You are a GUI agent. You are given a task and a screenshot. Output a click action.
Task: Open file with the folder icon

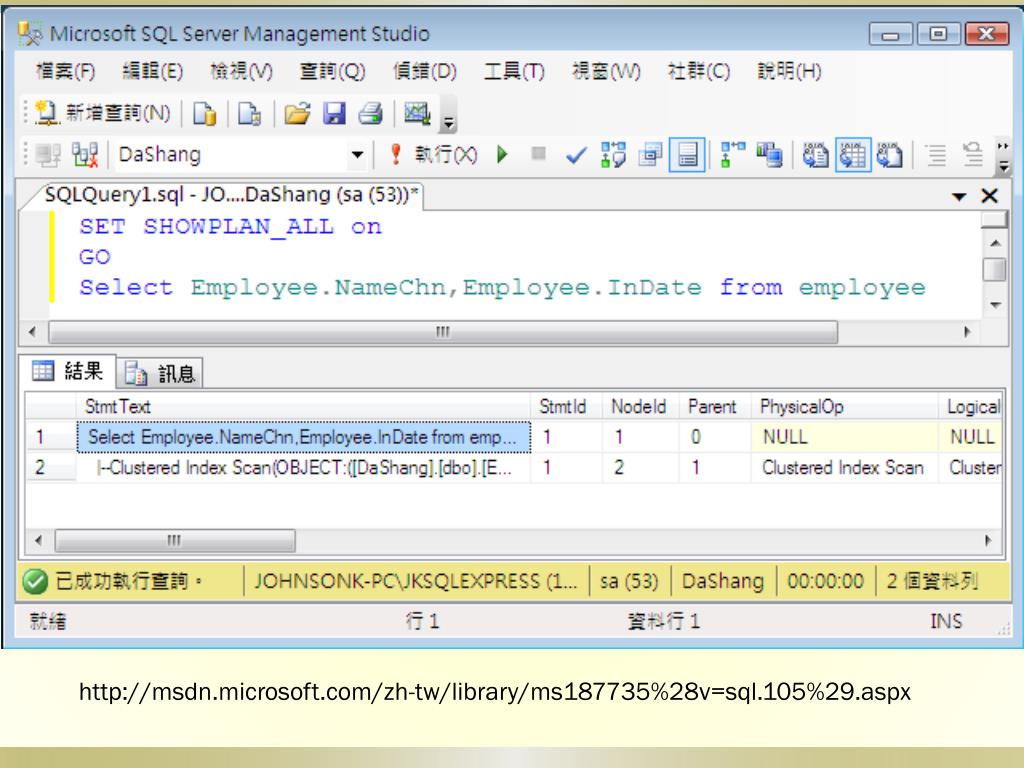[x=297, y=114]
